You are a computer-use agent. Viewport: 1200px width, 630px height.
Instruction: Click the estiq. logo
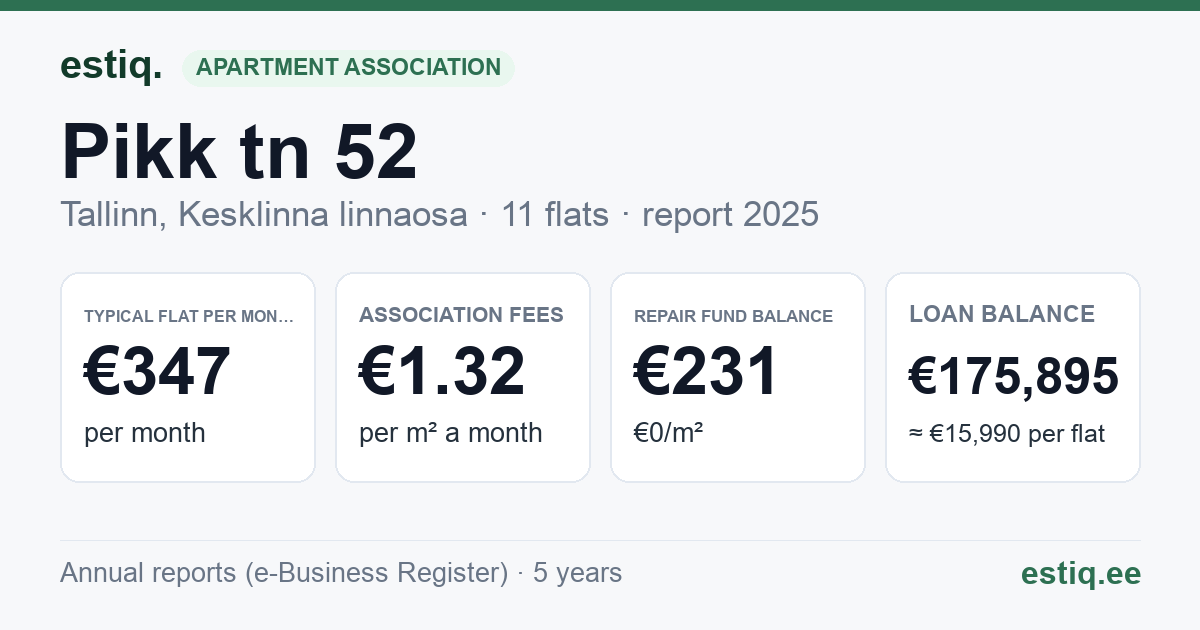[x=111, y=66]
